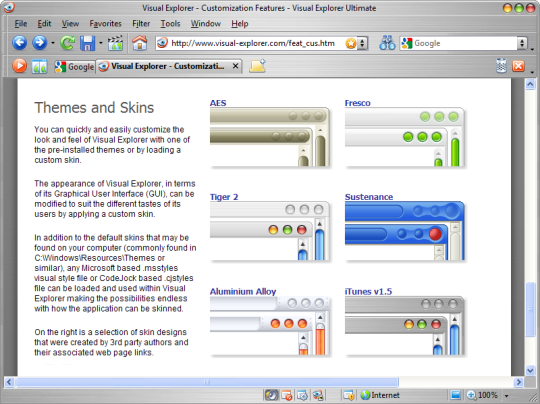
Task: Click the recycle bin icon on the tab bar
Action: tap(501, 66)
